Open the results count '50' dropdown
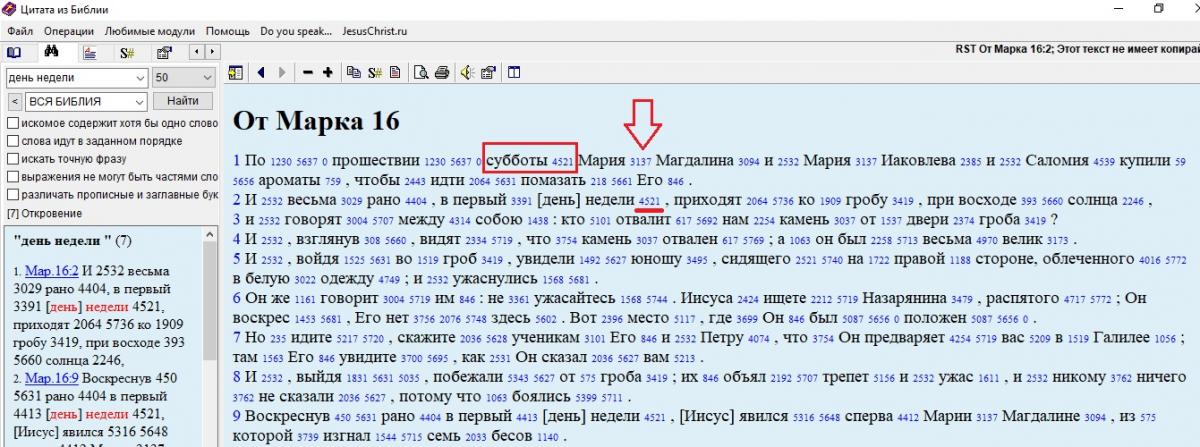The height and width of the screenshot is (447, 1200). (206, 78)
